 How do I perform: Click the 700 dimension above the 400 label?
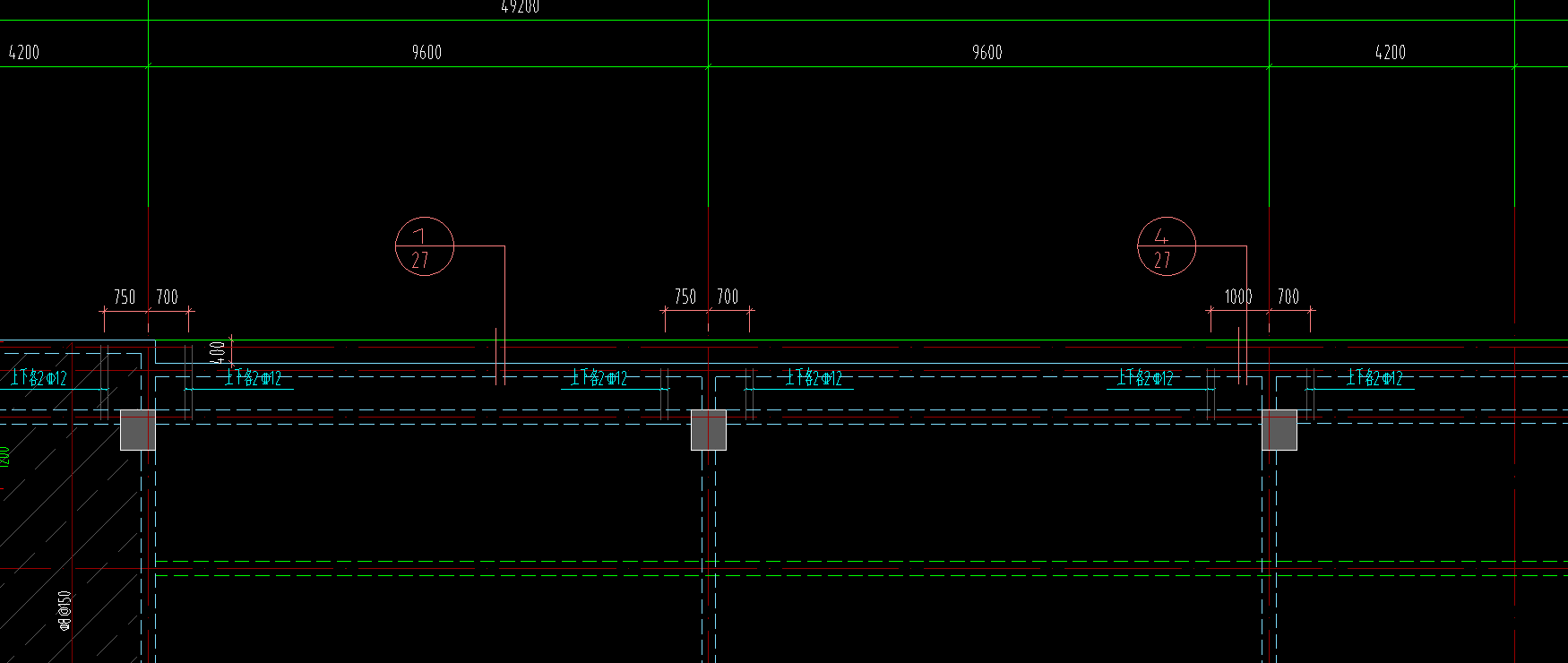pyautogui.click(x=167, y=297)
